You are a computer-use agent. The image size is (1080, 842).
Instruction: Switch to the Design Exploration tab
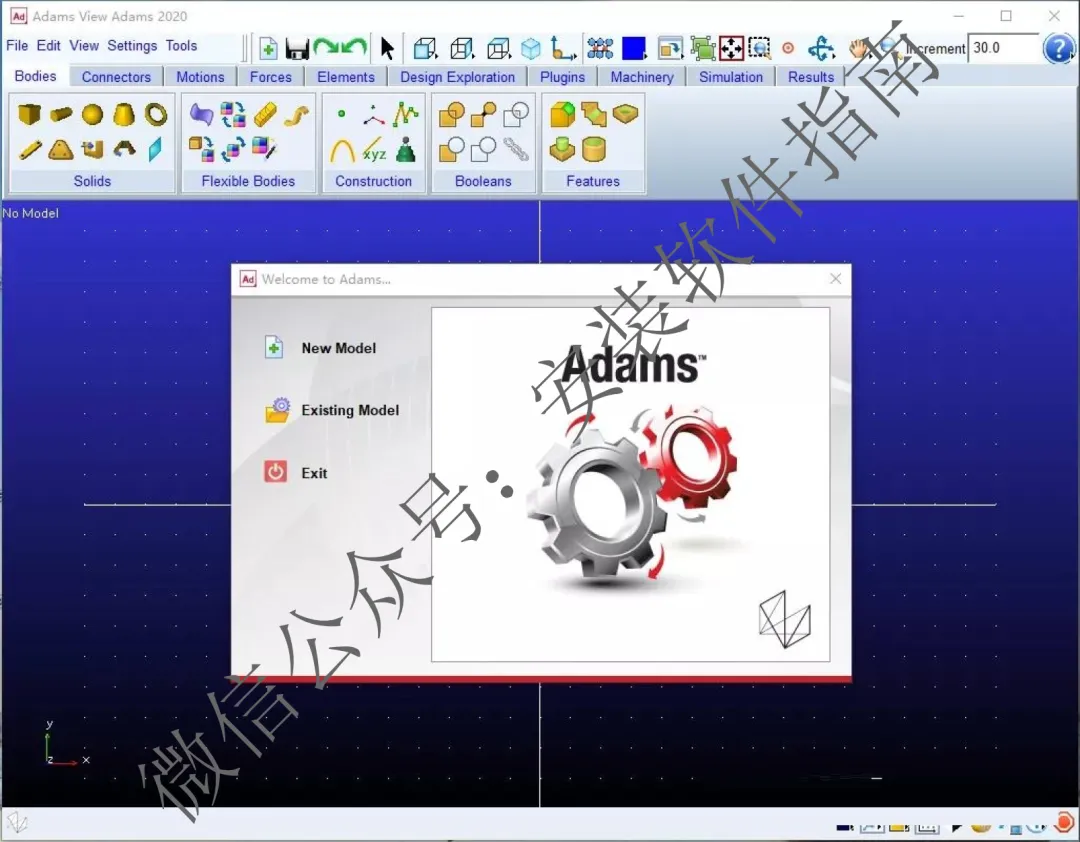tap(457, 76)
